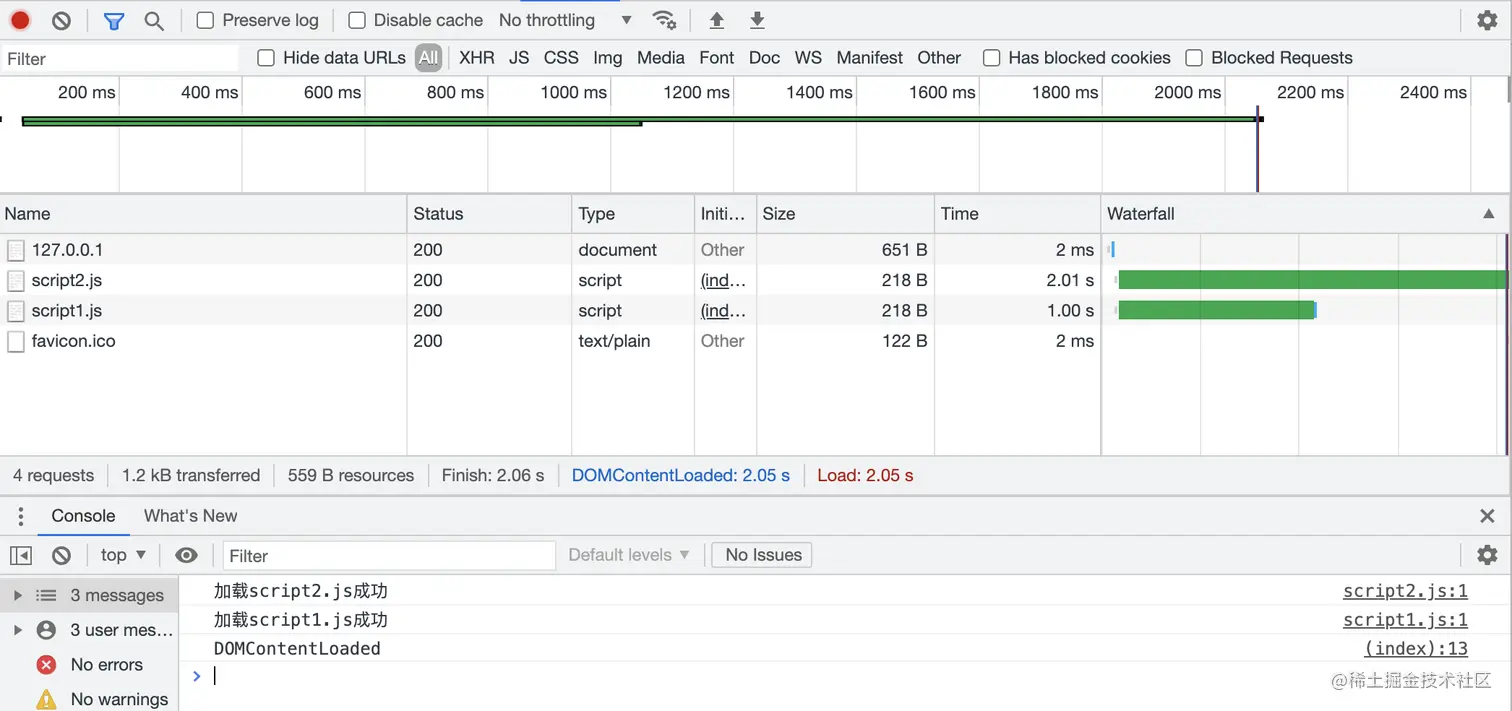This screenshot has height=711, width=1512.
Task: Filter by Font requests
Action: (717, 58)
